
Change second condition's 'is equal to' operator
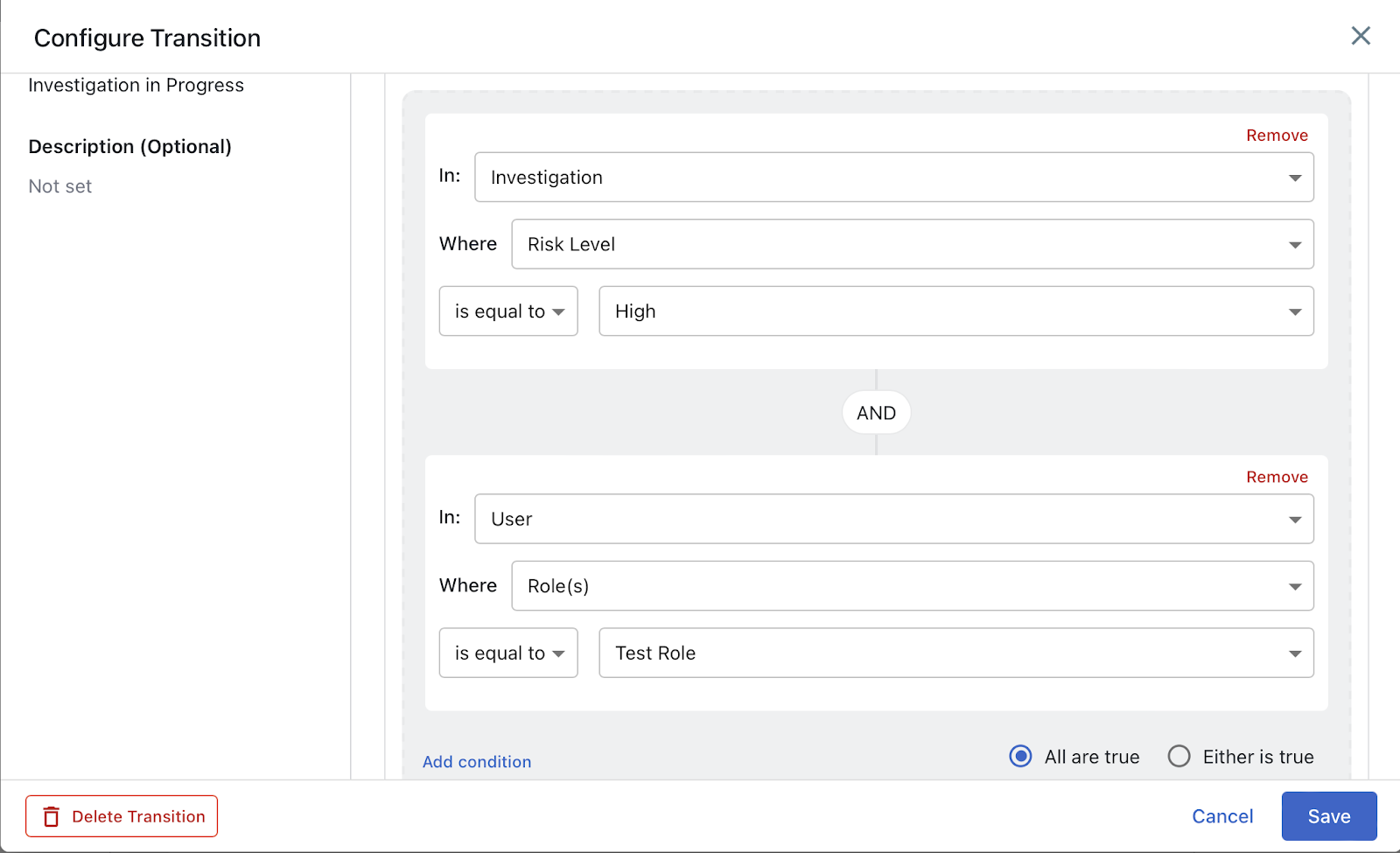(x=508, y=654)
